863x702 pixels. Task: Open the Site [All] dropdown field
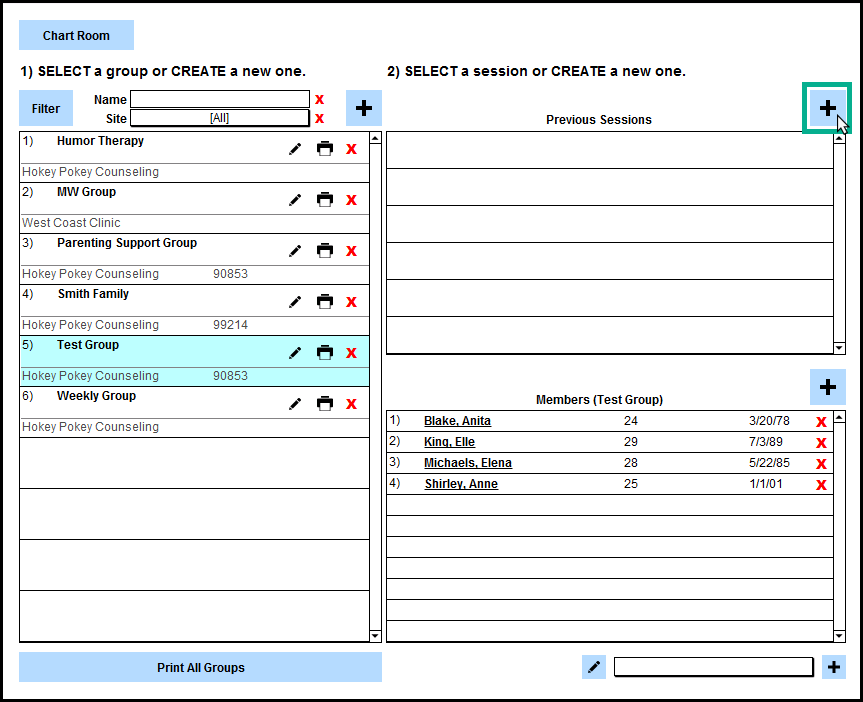coord(220,118)
